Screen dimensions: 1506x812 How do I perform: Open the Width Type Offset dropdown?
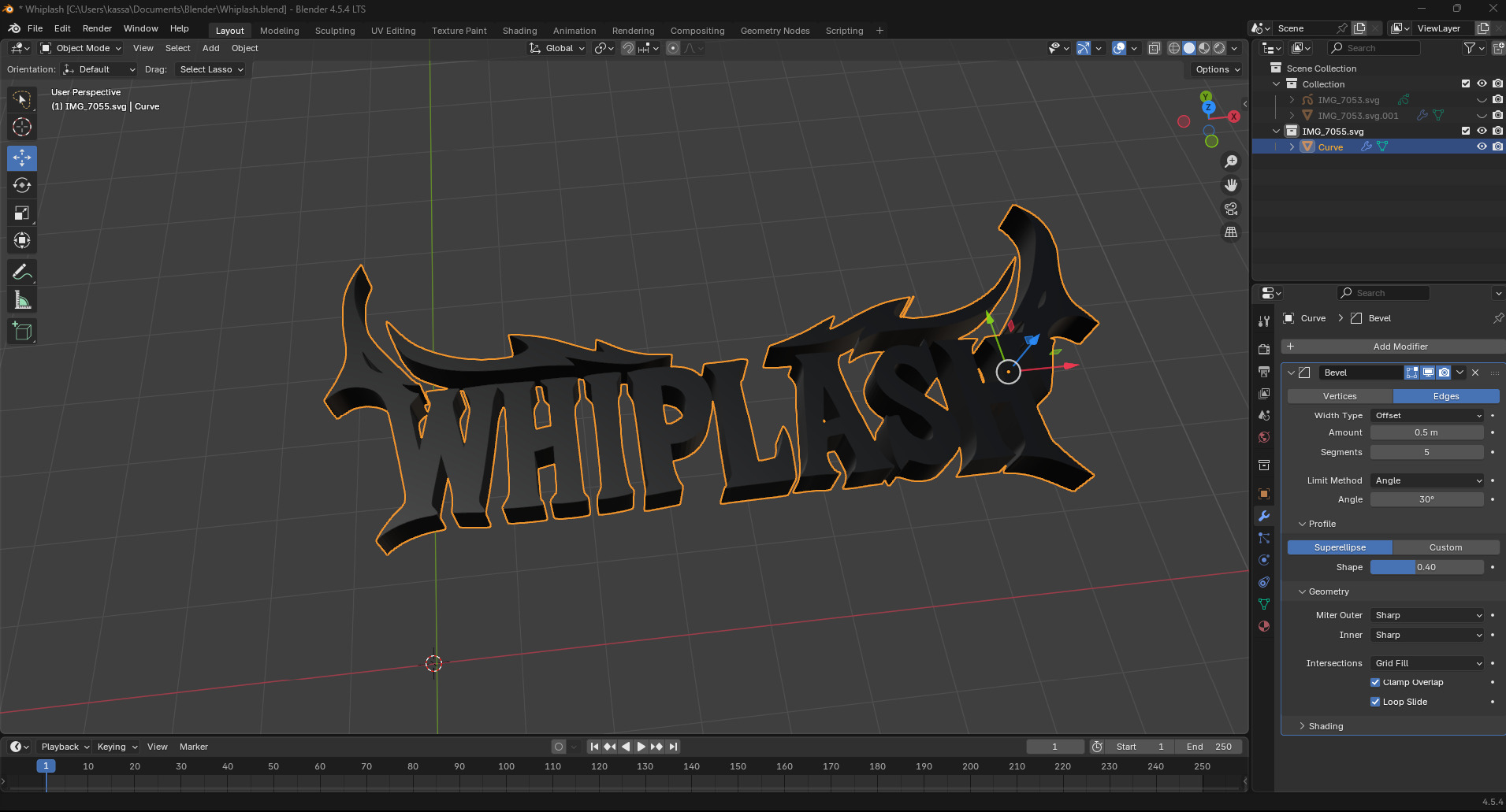[x=1427, y=415]
